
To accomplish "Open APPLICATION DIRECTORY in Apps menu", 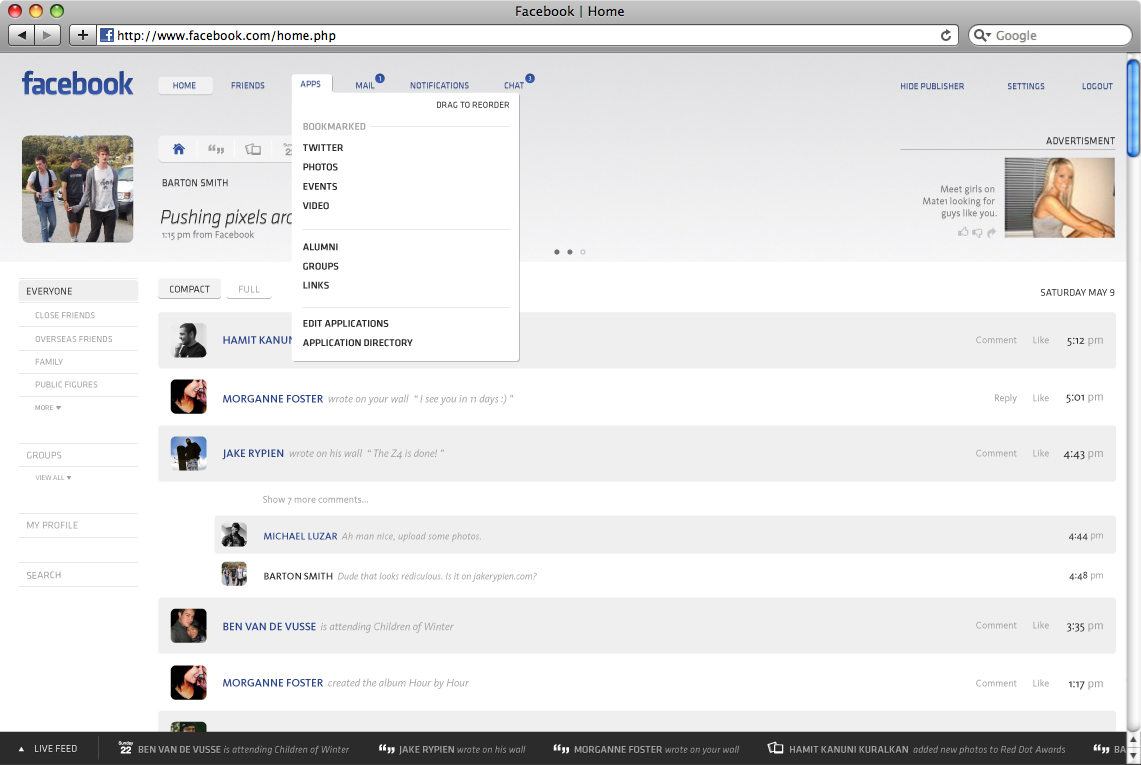I will pos(357,342).
